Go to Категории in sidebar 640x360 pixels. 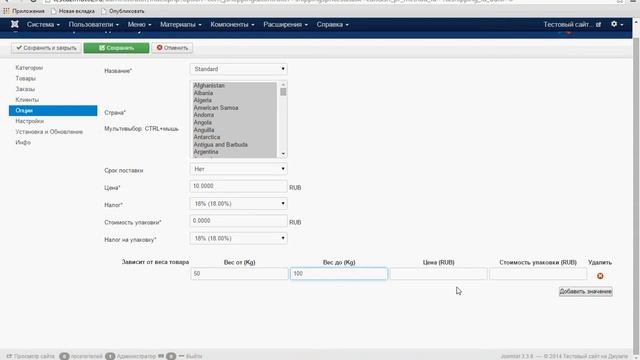(29, 68)
